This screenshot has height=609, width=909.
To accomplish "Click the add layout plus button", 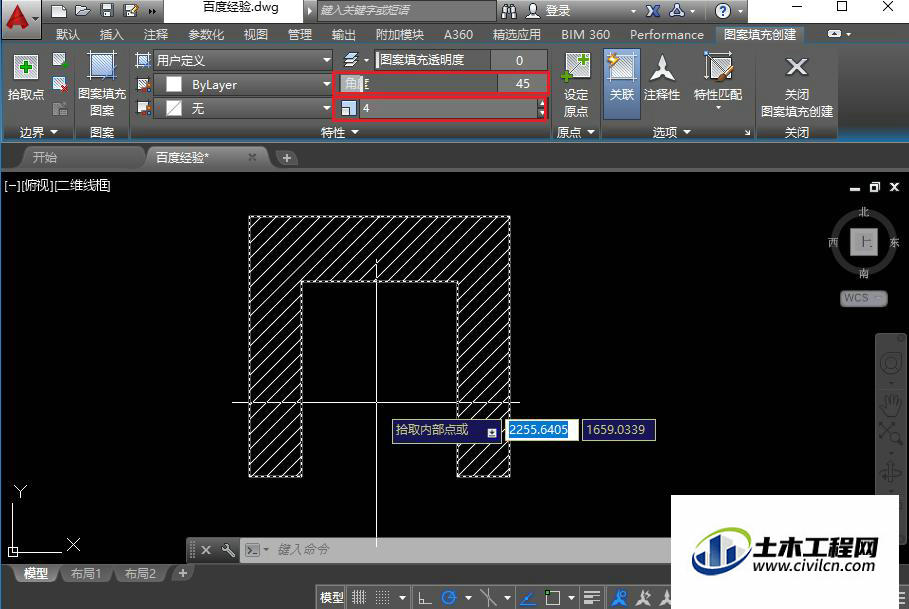I will (183, 574).
